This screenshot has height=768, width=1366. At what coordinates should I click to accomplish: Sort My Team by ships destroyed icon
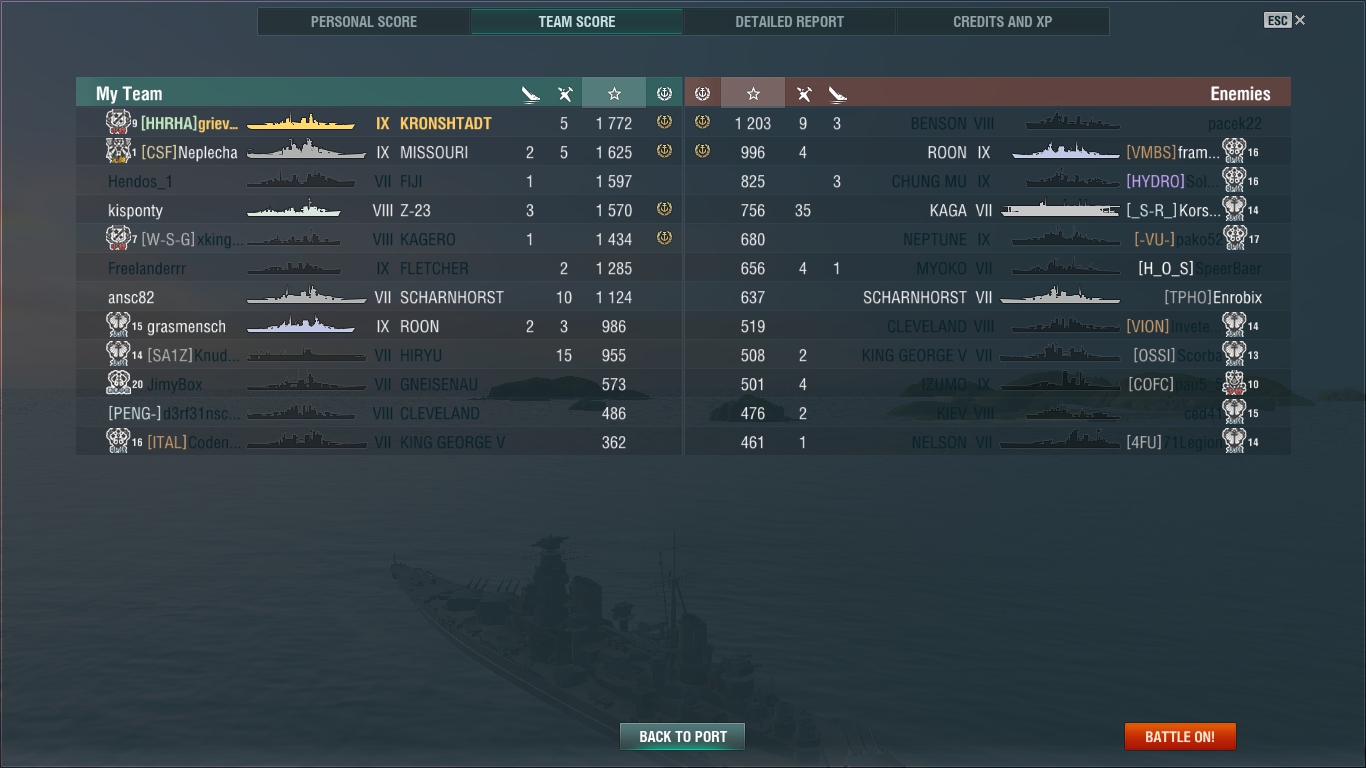pyautogui.click(x=530, y=94)
